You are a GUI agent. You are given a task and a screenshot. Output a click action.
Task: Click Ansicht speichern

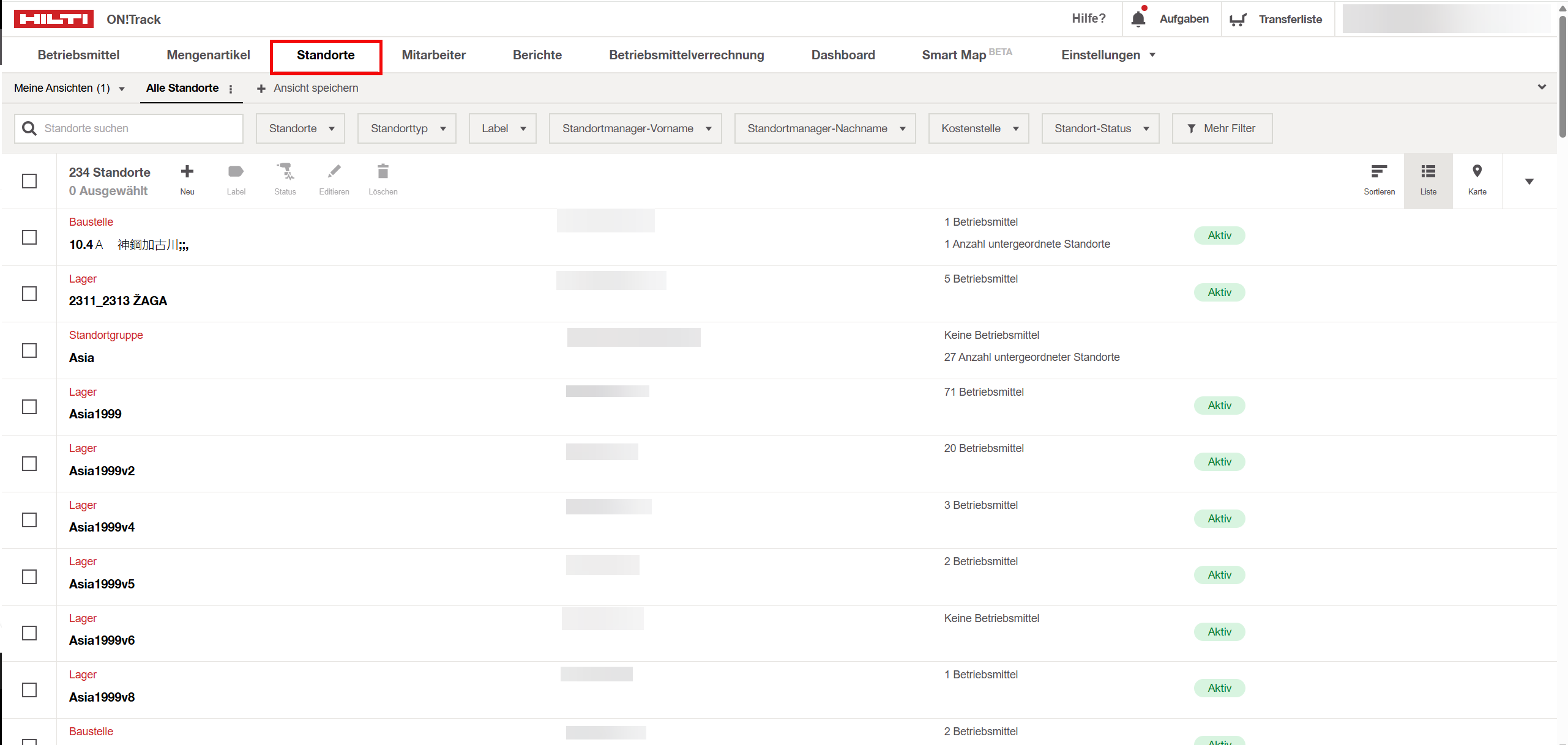click(x=308, y=88)
